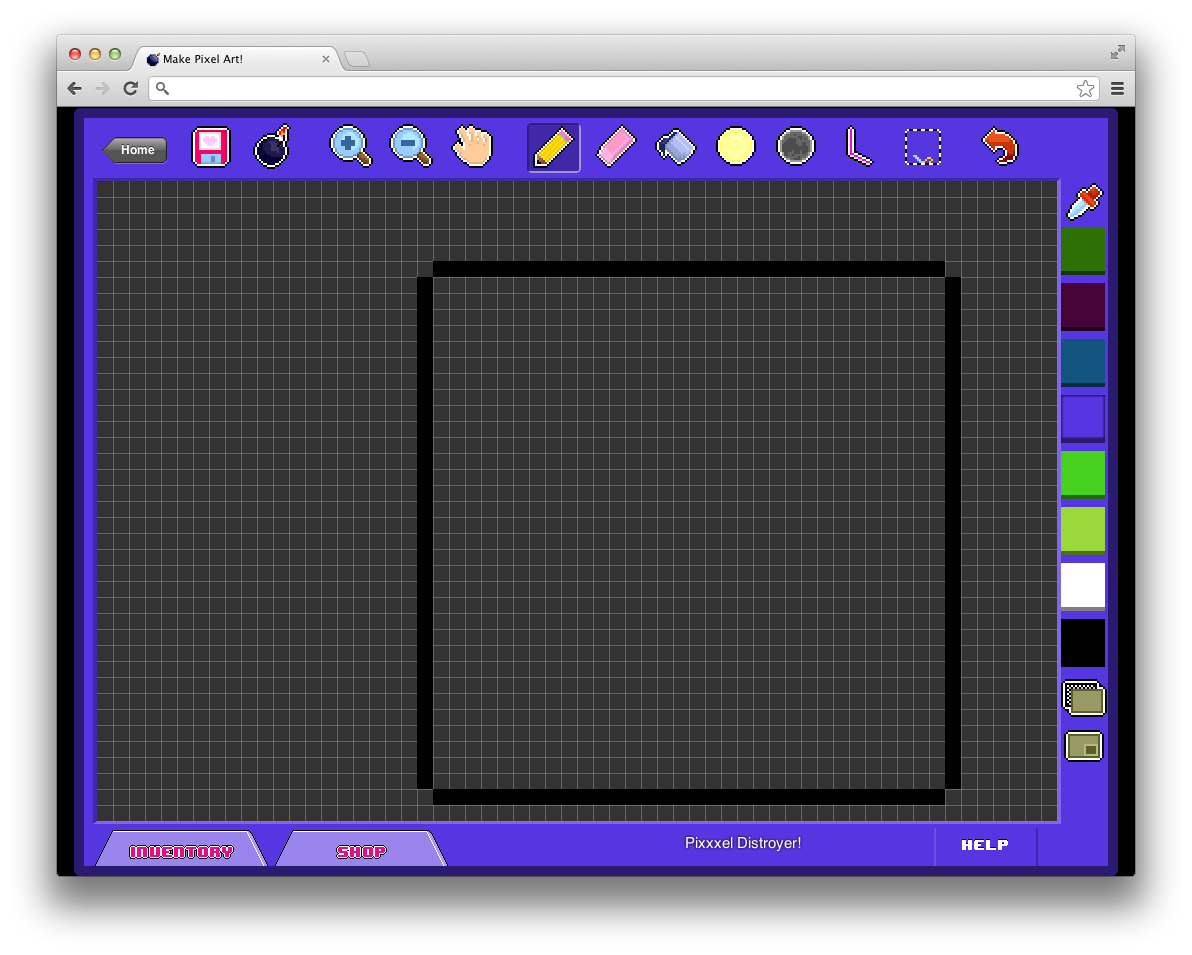Select the zoom in magnifier

coord(350,146)
